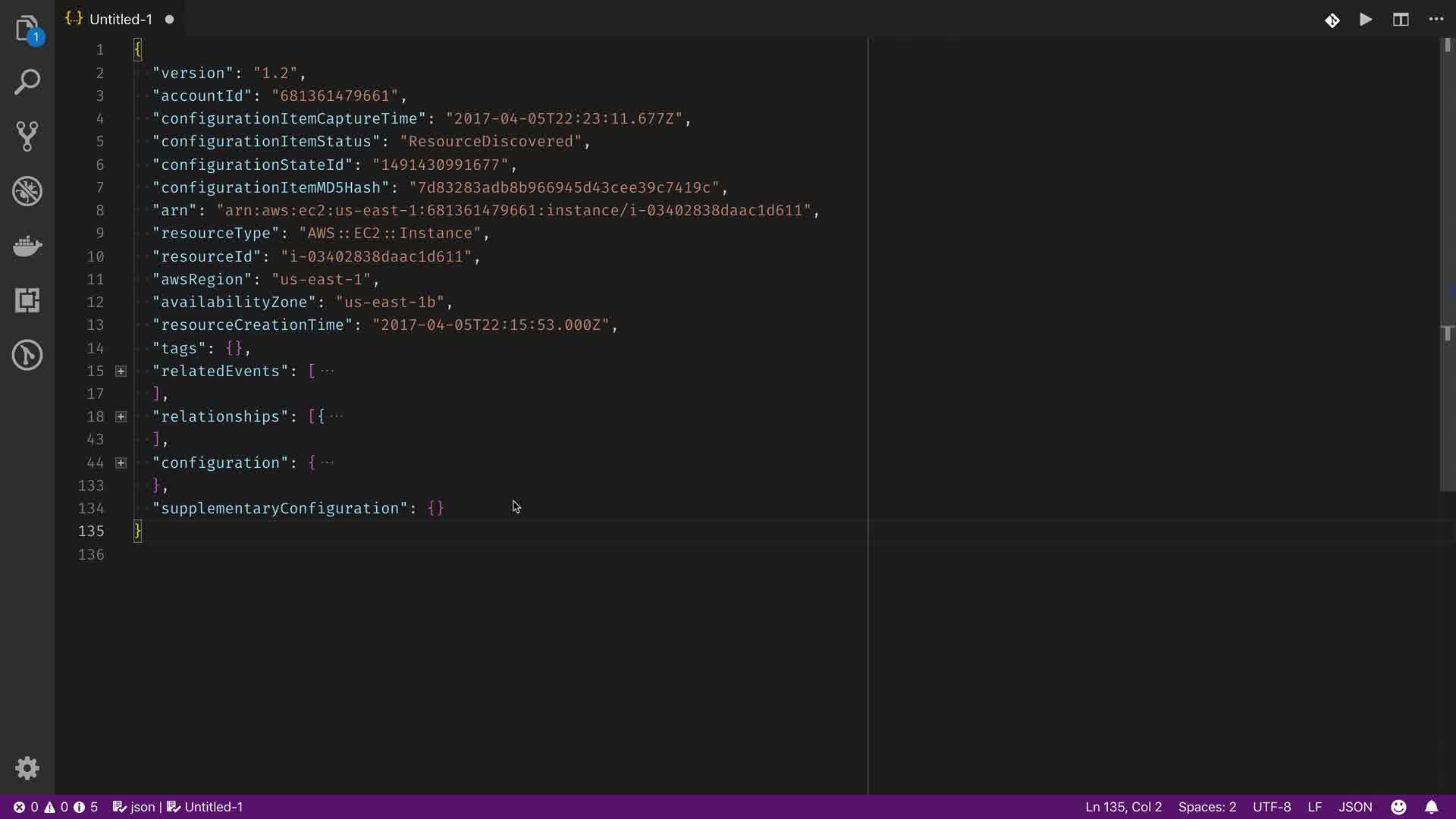This screenshot has width=1456, height=819.
Task: Open the Docker view icon
Action: tap(27, 246)
